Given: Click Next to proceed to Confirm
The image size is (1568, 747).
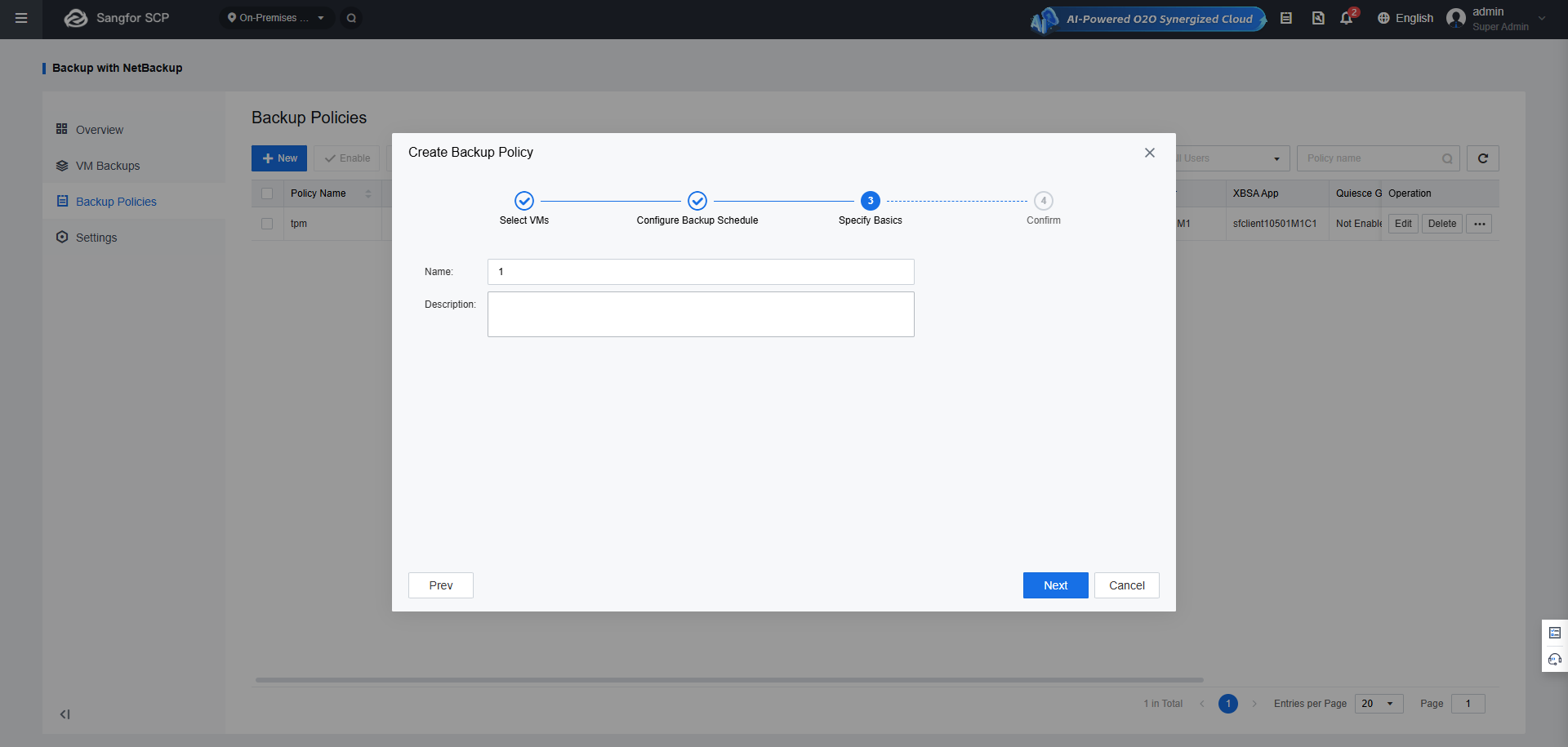Looking at the screenshot, I should 1056,585.
